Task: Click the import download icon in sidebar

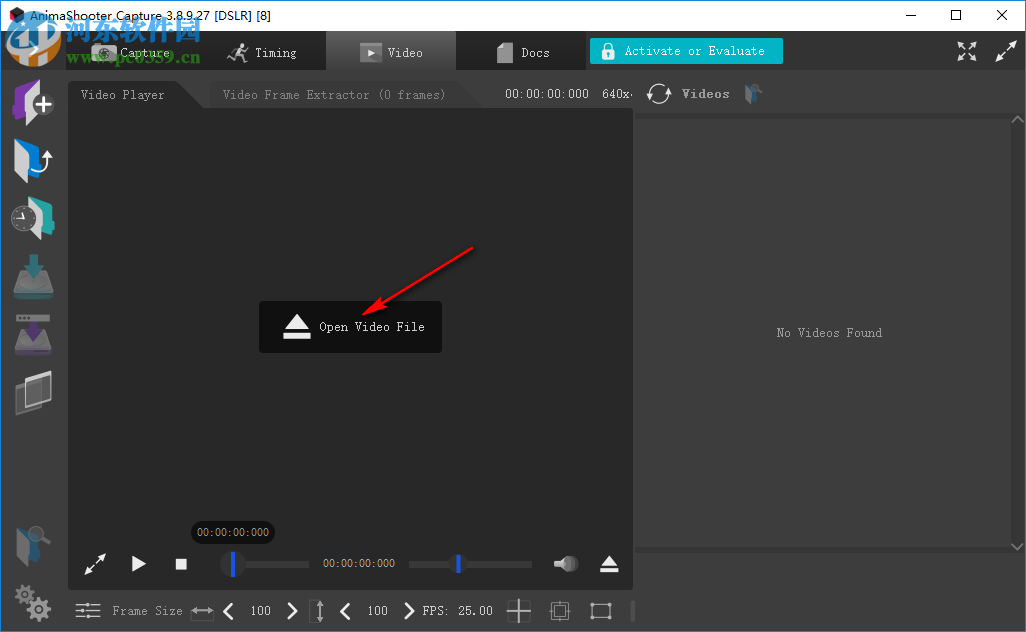Action: [x=33, y=278]
